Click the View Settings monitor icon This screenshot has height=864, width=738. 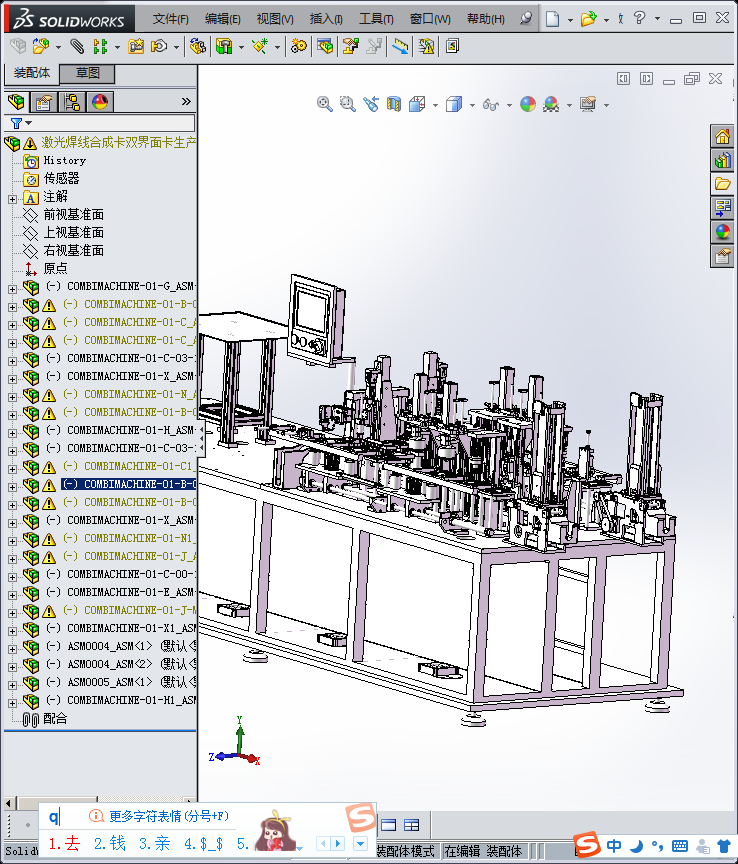pyautogui.click(x=589, y=104)
